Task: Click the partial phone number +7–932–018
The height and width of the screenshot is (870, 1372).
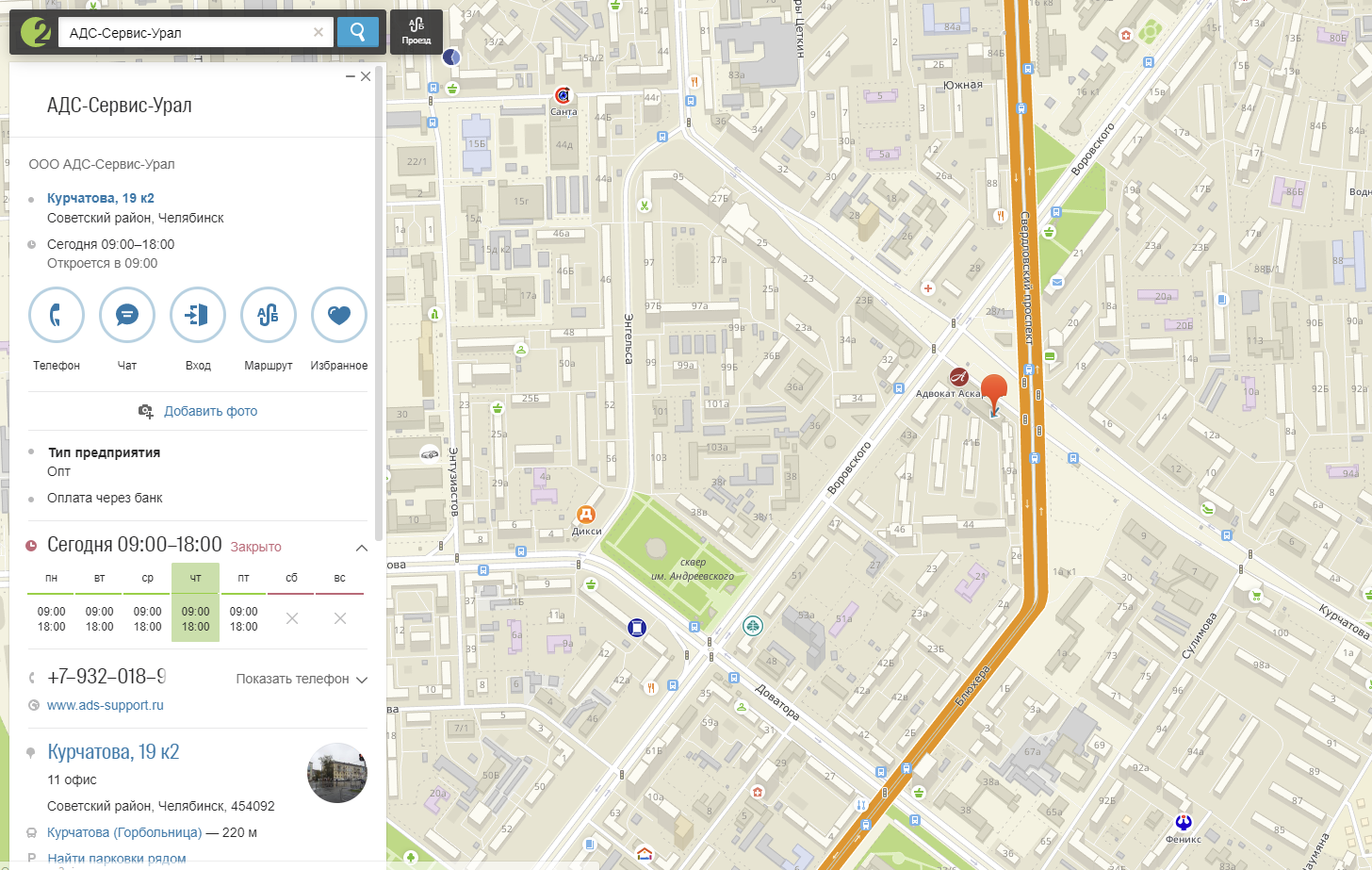Action: 106,676
